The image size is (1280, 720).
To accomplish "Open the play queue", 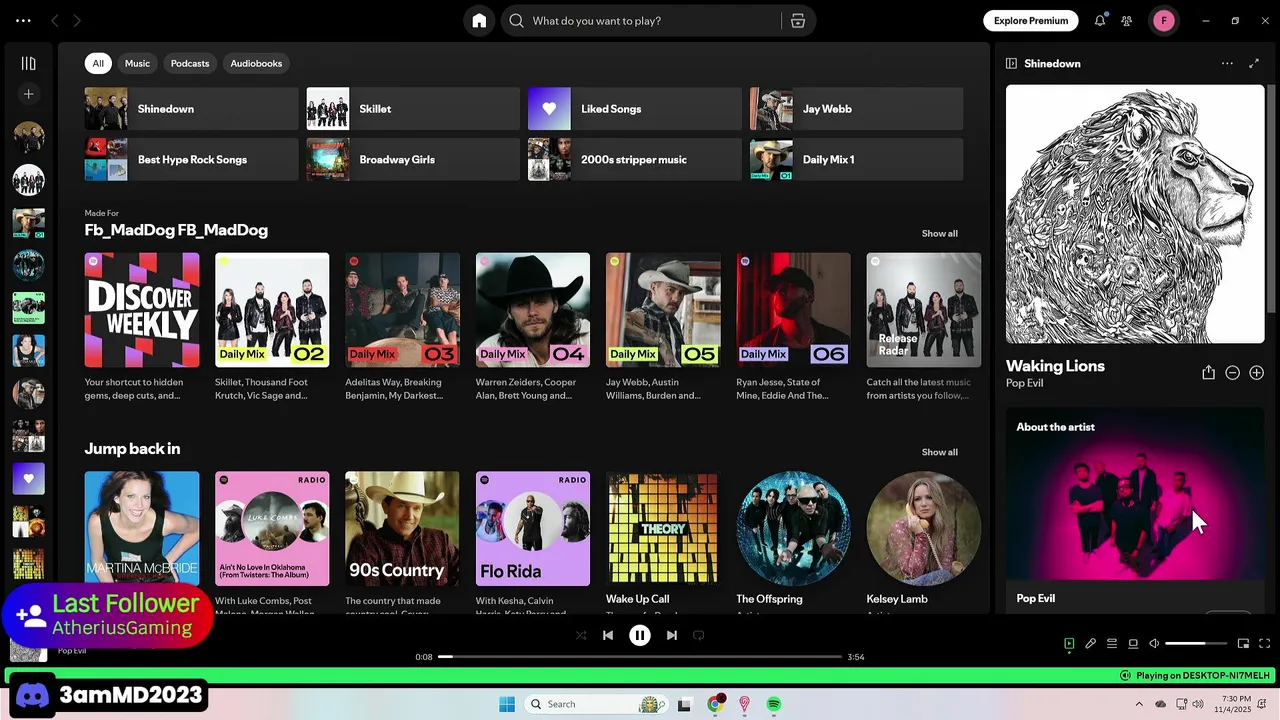I will point(1112,644).
